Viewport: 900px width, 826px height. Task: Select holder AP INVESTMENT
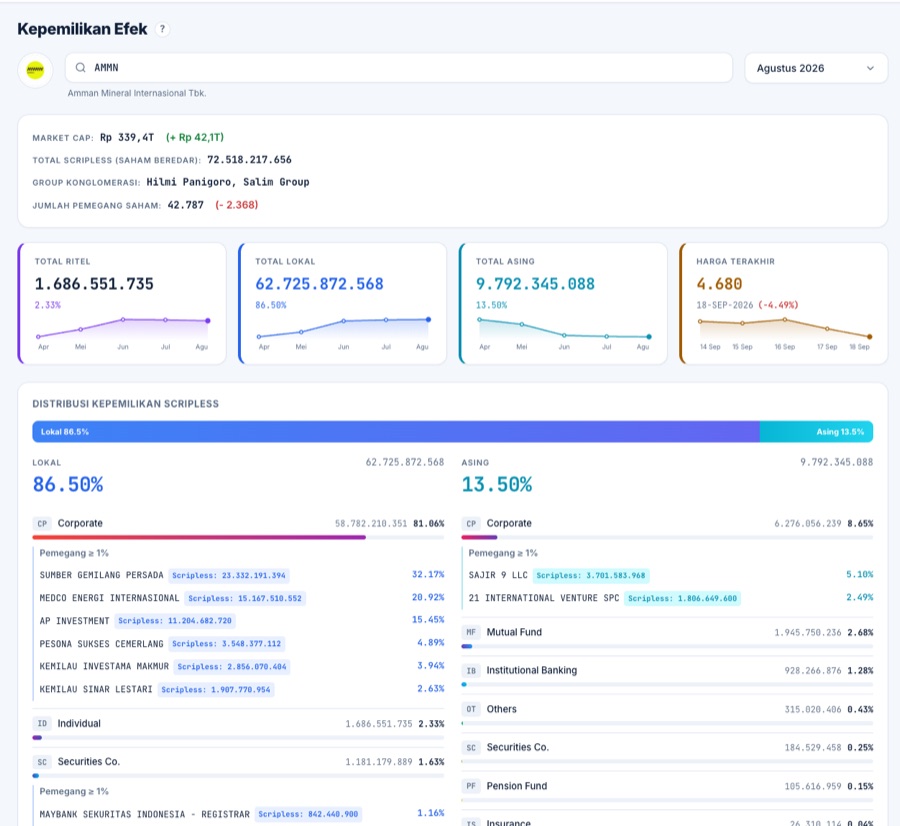74,621
